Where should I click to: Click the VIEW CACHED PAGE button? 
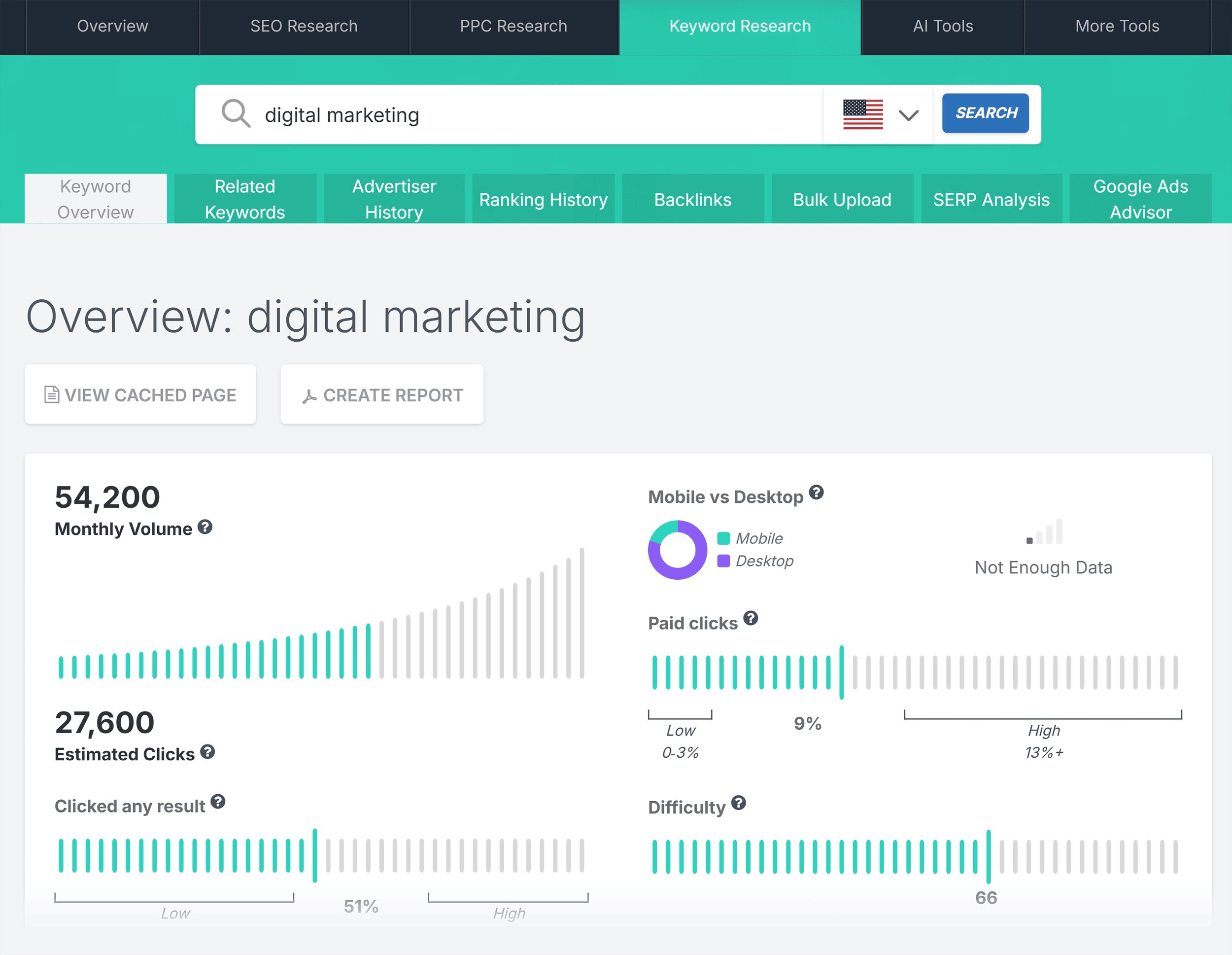click(x=141, y=394)
